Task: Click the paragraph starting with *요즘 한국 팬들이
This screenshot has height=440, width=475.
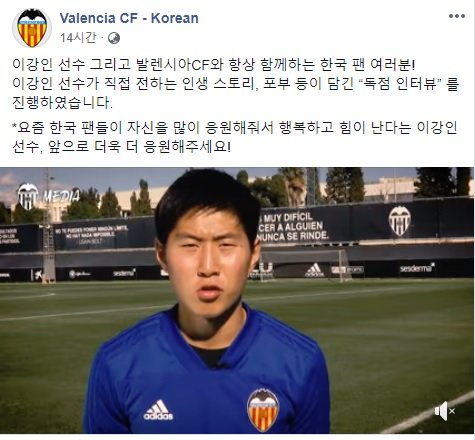Action: tap(234, 137)
